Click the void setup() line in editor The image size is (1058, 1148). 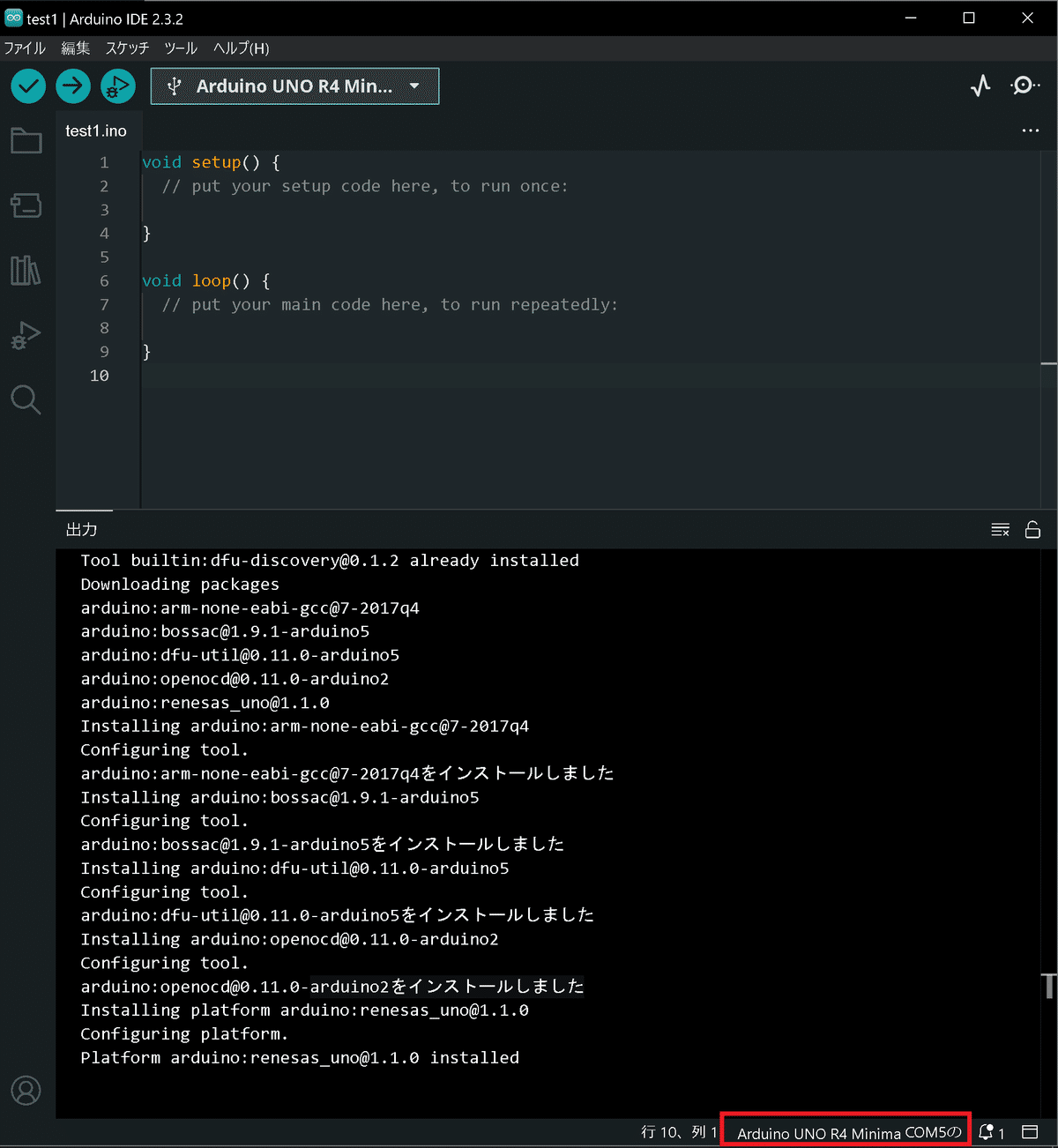tap(211, 162)
